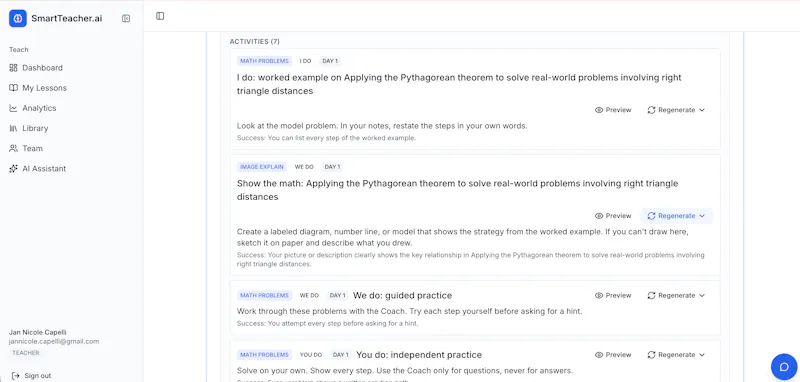Click 'Success: You can list every step' text
The width and height of the screenshot is (800, 382).
327,138
